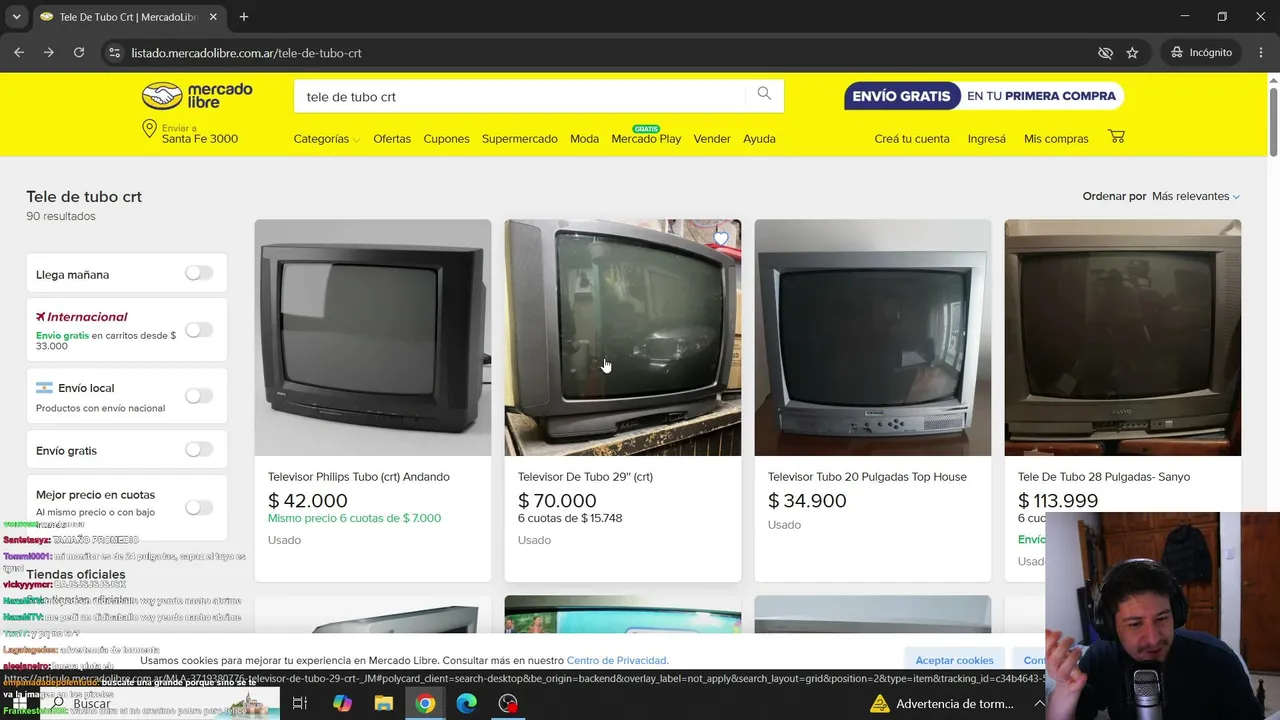Open Task View on the taskbar
Screen dimensions: 1280x720
coord(299,704)
